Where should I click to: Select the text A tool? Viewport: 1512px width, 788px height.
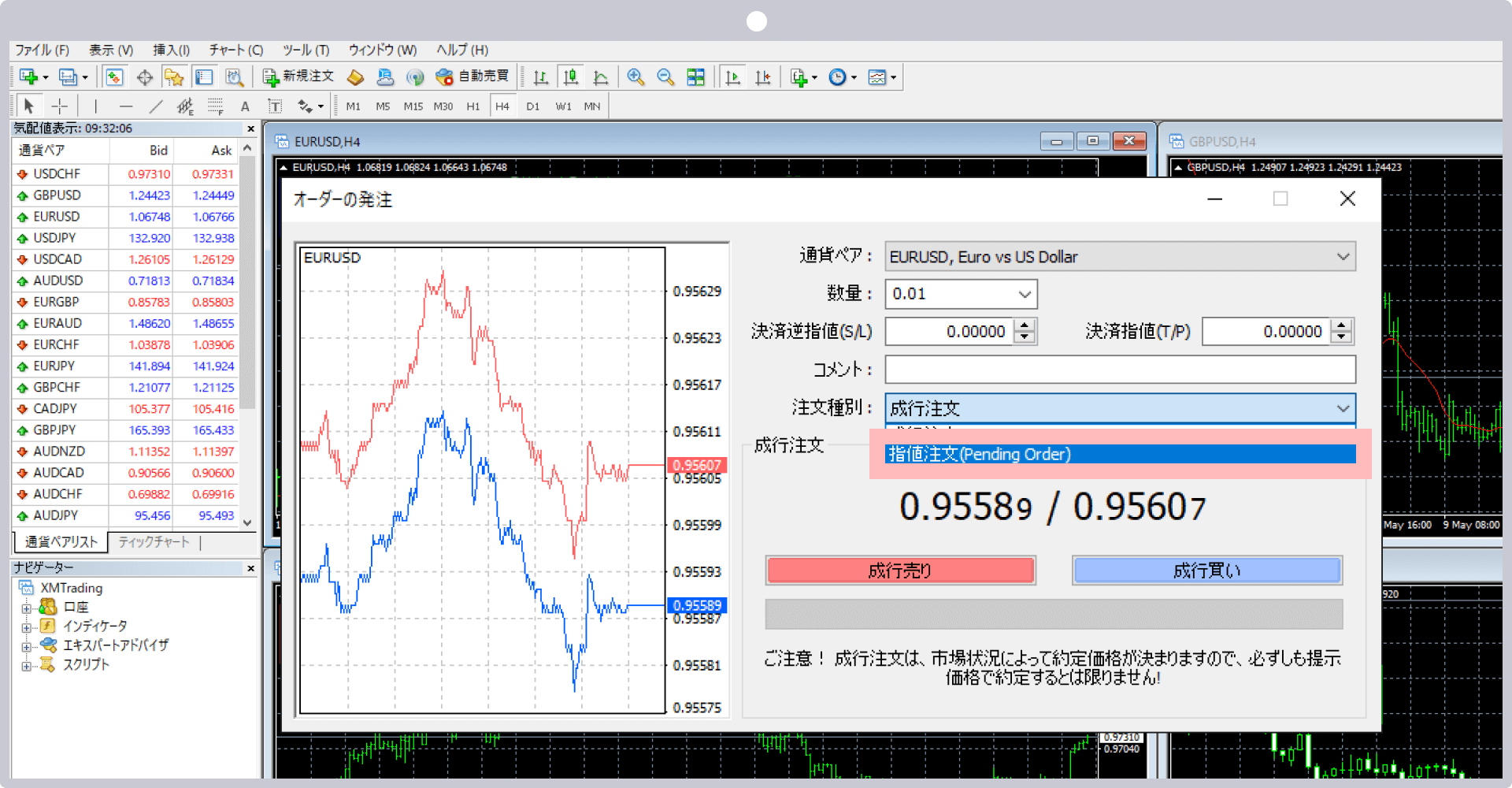point(245,106)
